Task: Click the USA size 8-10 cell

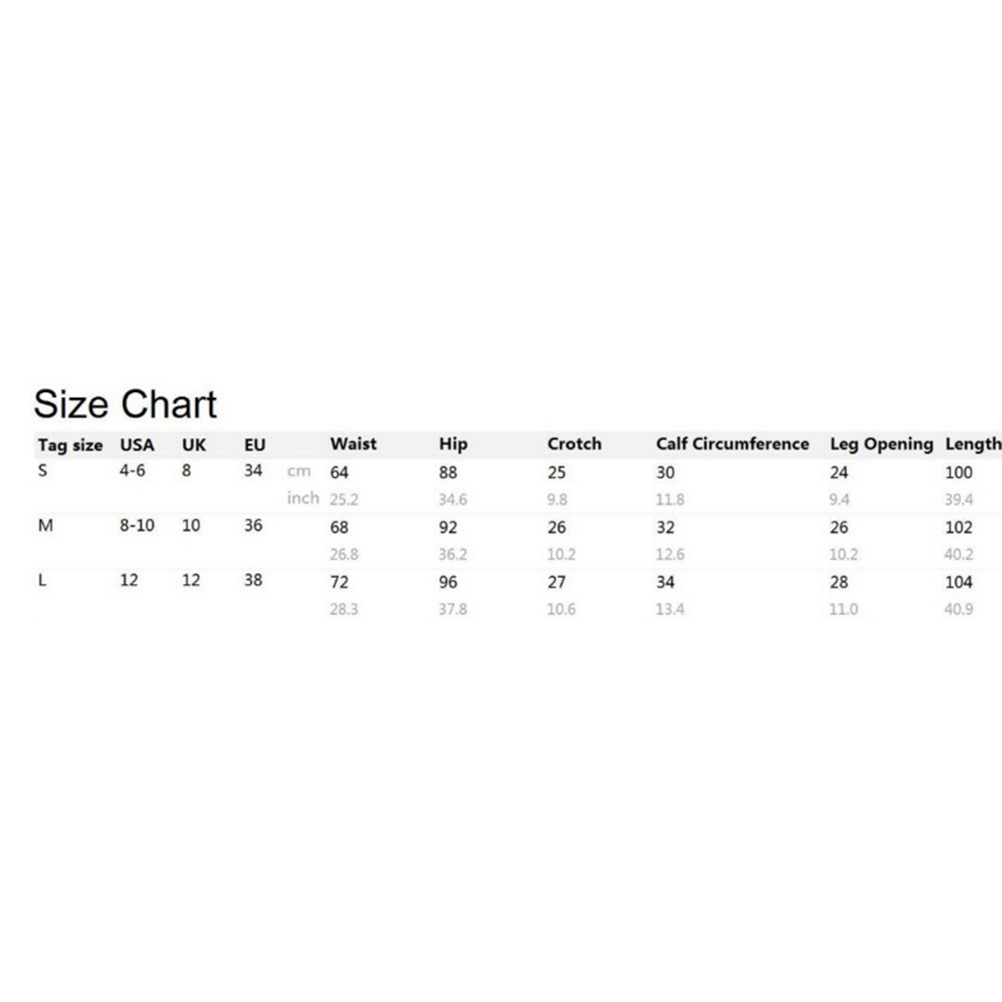Action: [137, 525]
